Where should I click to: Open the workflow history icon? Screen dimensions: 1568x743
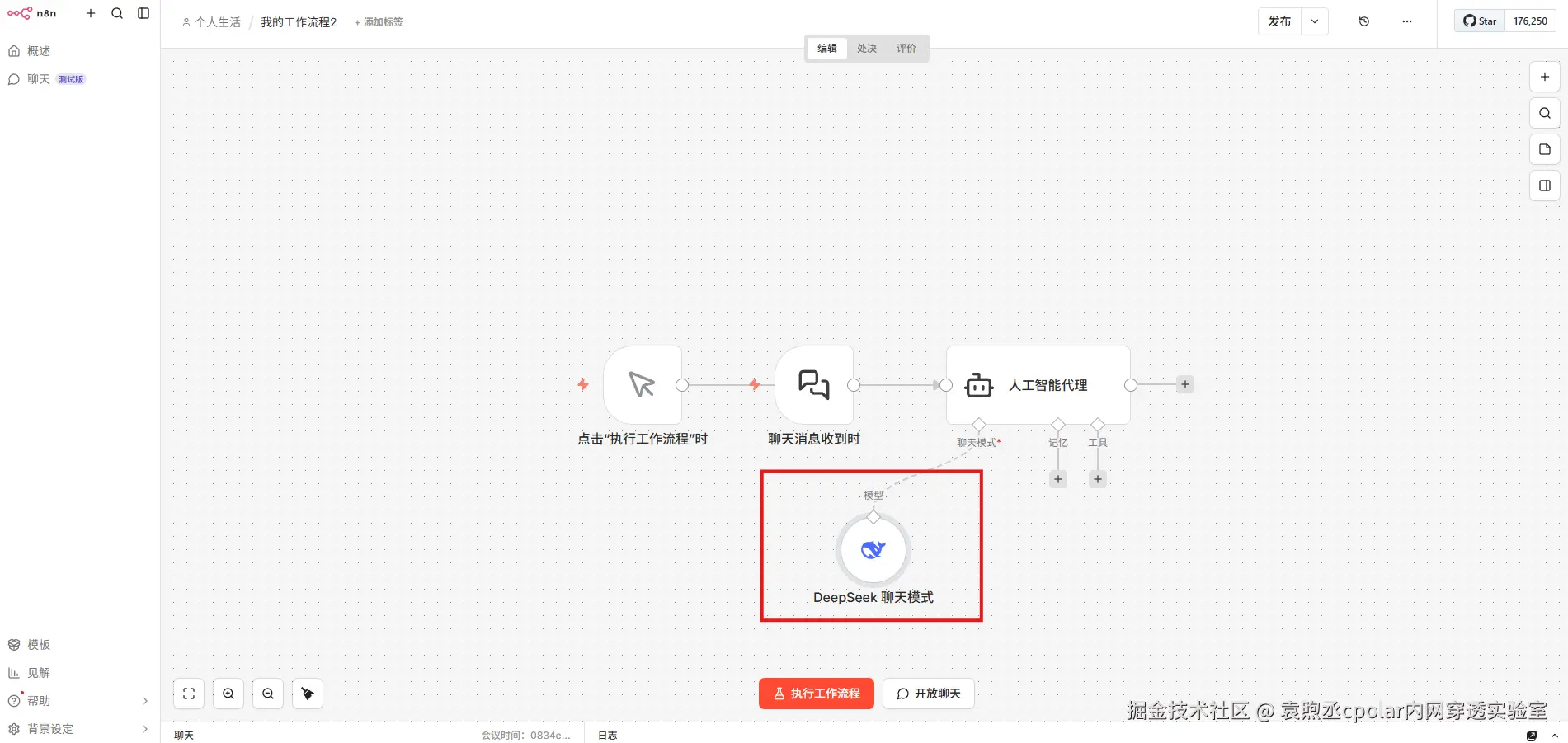[1364, 21]
